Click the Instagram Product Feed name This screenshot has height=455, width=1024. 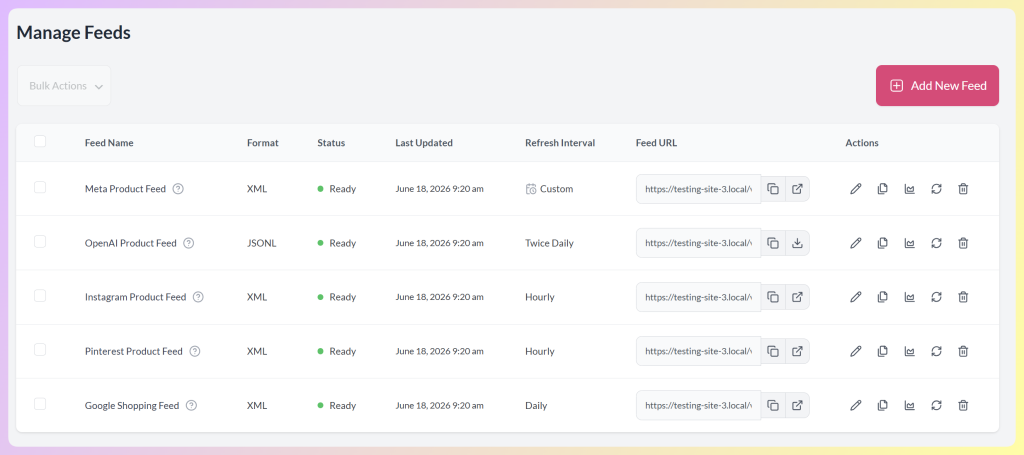click(136, 297)
